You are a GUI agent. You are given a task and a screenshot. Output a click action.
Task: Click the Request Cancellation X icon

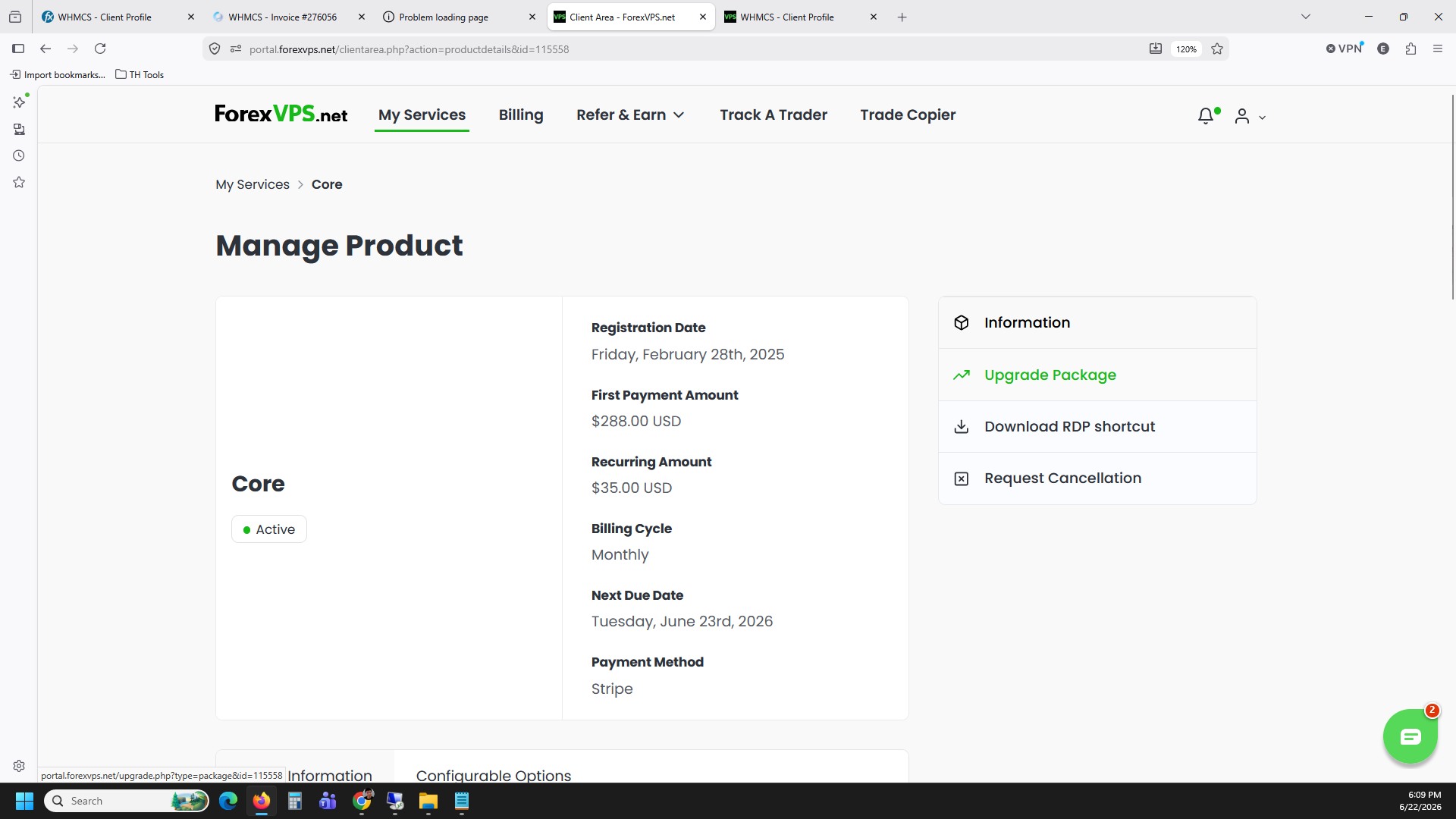coord(961,479)
